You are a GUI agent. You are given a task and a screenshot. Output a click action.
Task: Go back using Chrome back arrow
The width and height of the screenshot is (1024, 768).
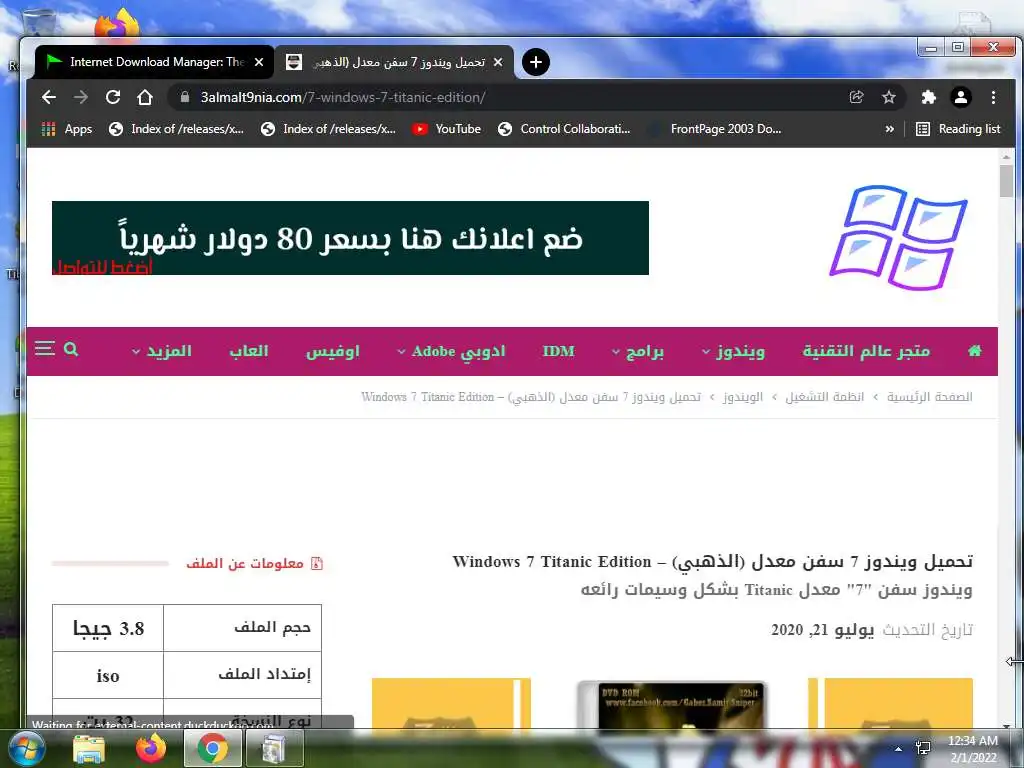(49, 97)
